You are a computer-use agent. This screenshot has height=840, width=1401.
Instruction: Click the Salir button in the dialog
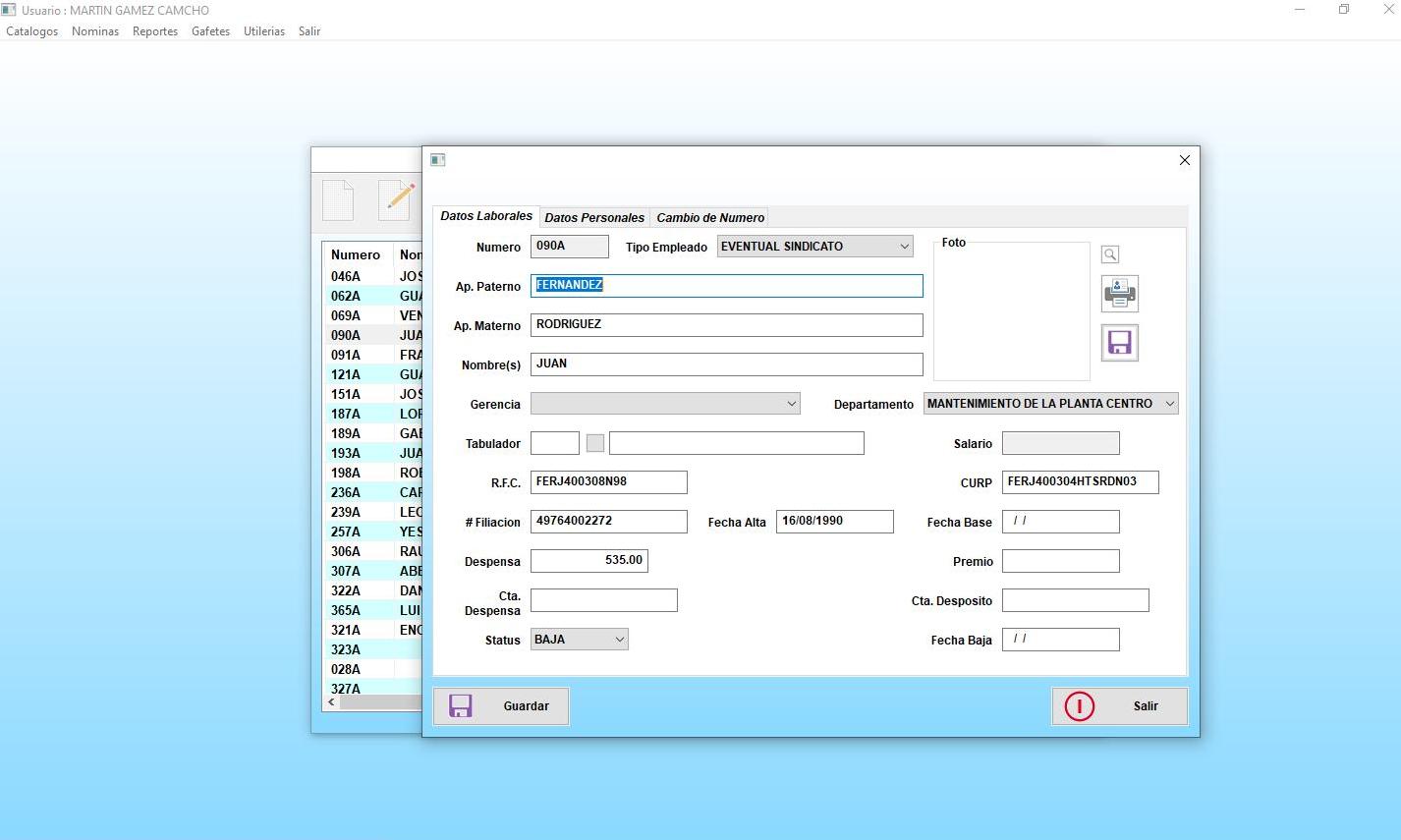click(x=1119, y=706)
